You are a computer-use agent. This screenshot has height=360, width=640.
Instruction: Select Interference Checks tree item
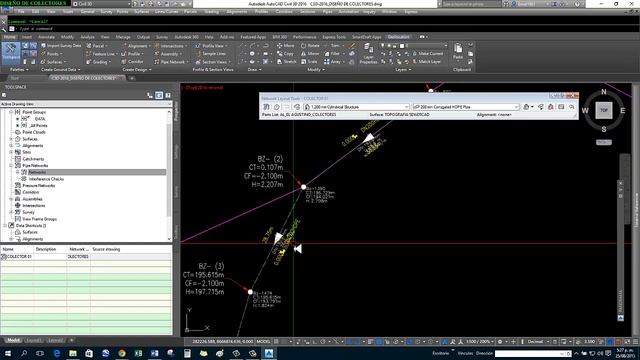46,179
